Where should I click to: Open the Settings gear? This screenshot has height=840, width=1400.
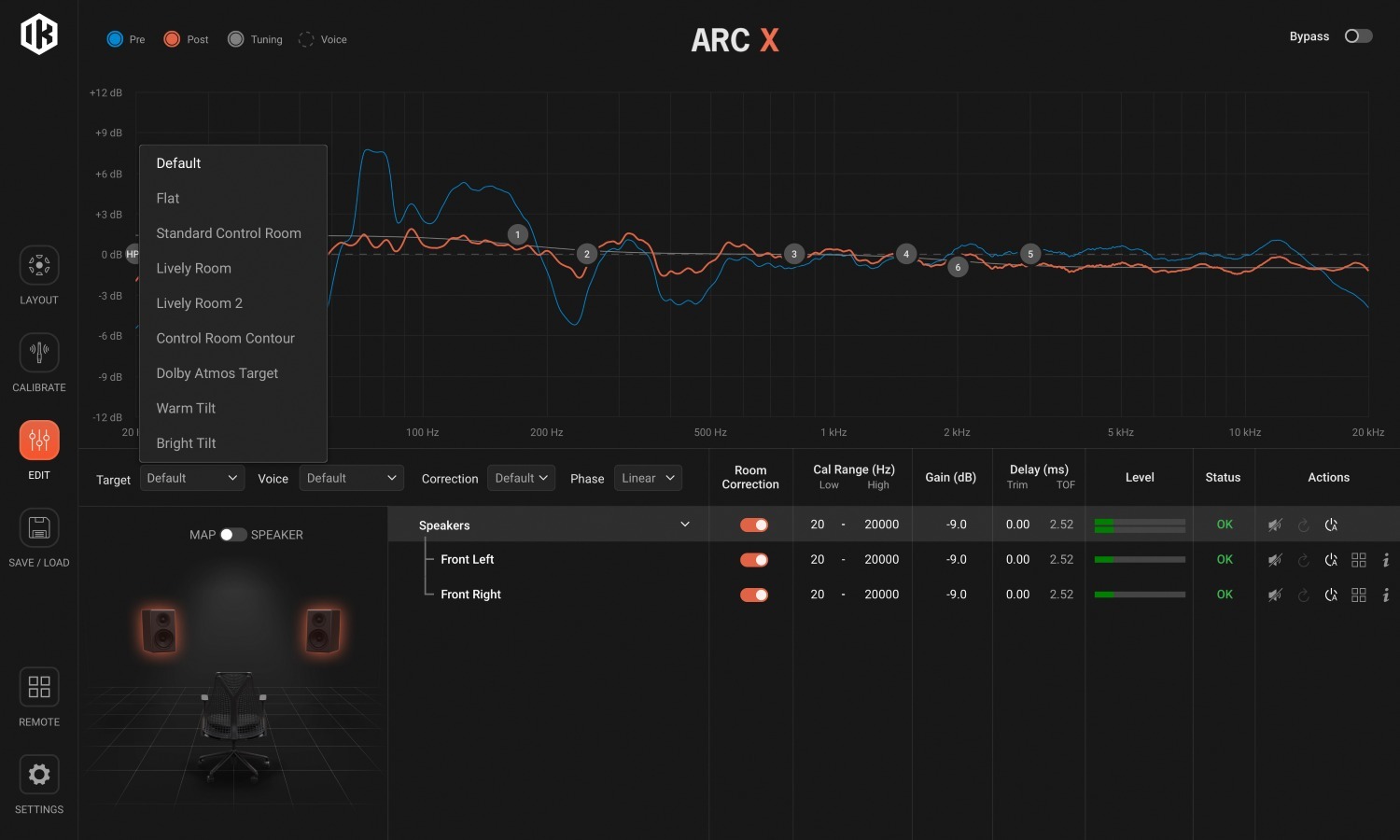(39, 776)
